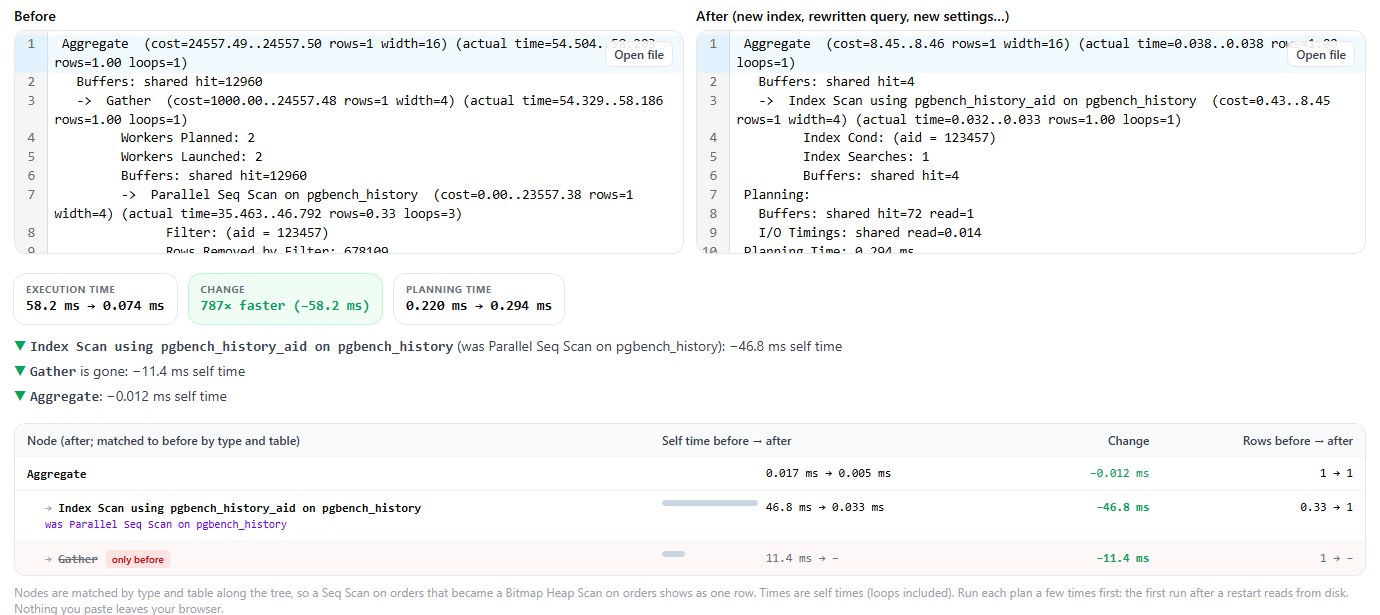The width and height of the screenshot is (1380, 615).
Task: Click green down arrow beside Gather is gone
Action: click(x=21, y=371)
